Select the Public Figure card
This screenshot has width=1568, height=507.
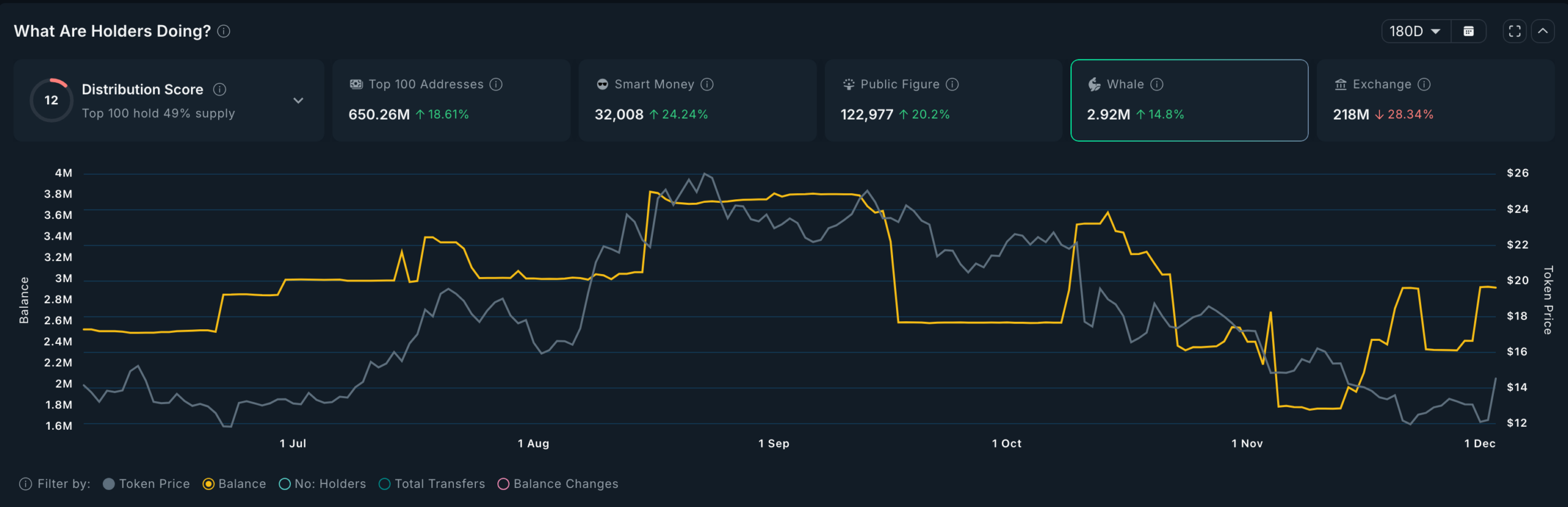tap(943, 101)
